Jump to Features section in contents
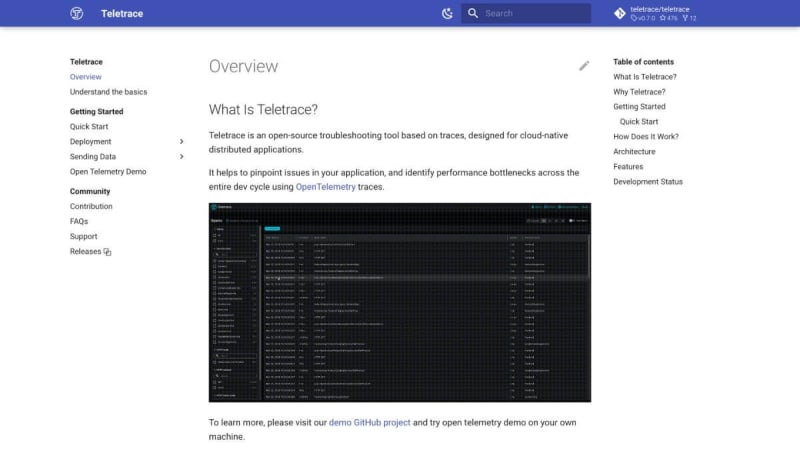800x453 pixels. click(x=628, y=167)
